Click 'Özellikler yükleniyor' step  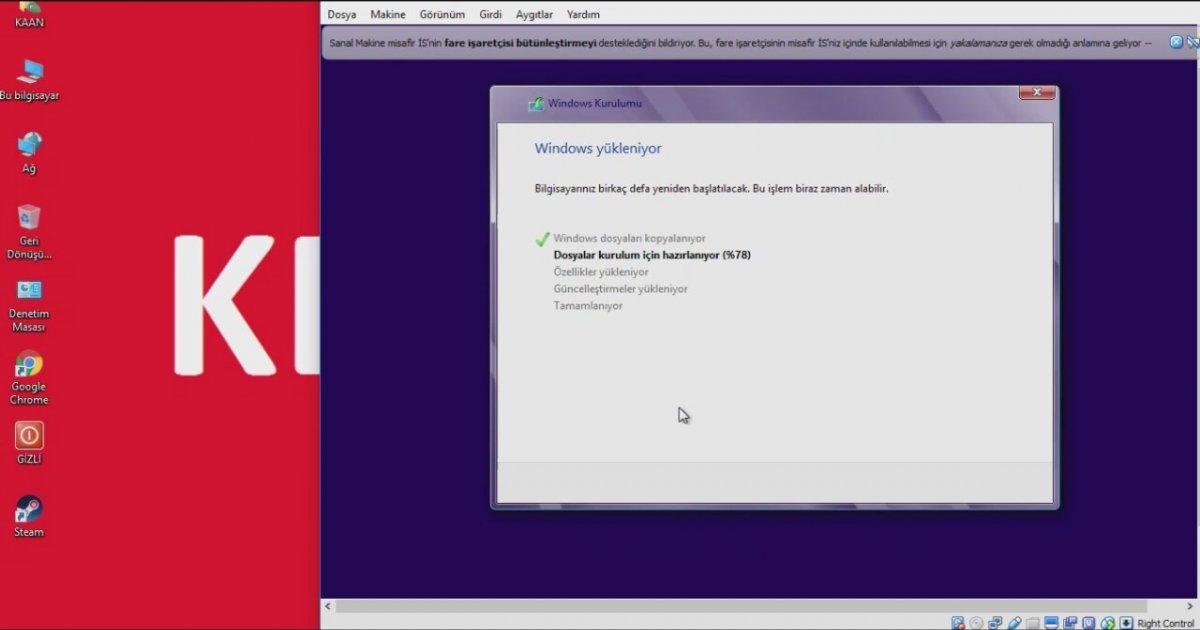coord(601,272)
